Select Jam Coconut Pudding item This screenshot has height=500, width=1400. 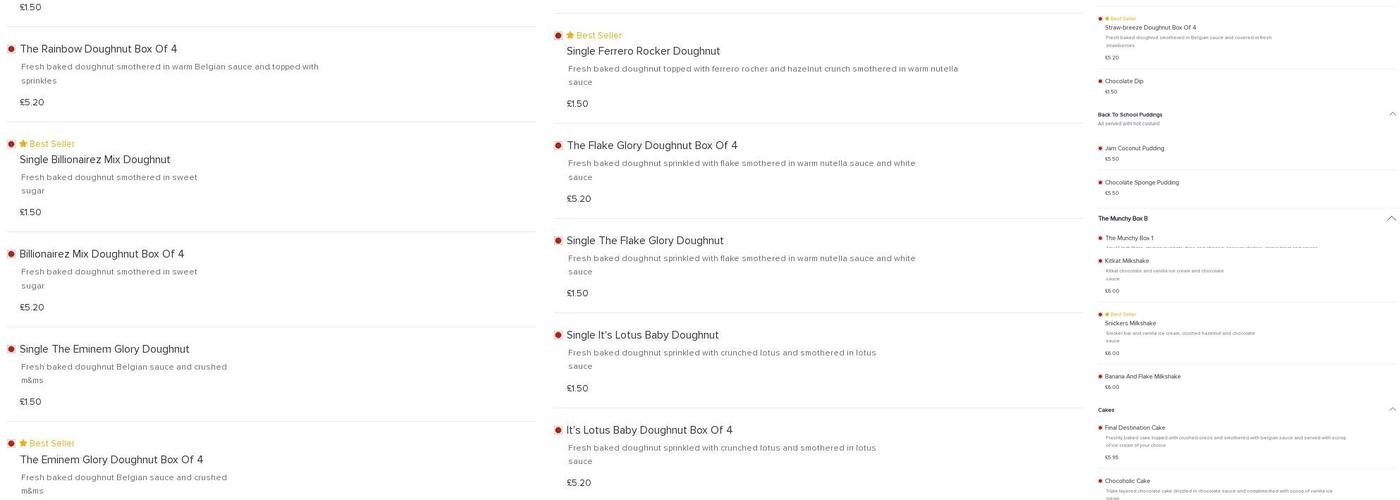[x=1134, y=149]
